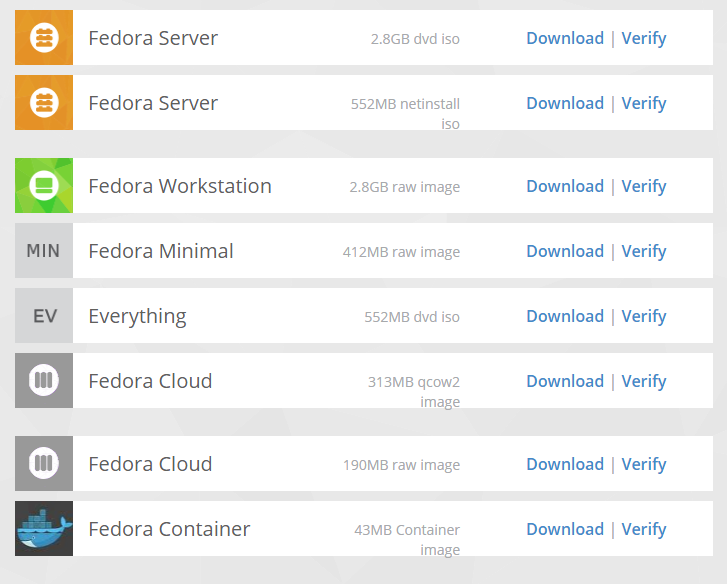Download Fedora Container 43MB image
This screenshot has height=584, width=727.
(565, 529)
